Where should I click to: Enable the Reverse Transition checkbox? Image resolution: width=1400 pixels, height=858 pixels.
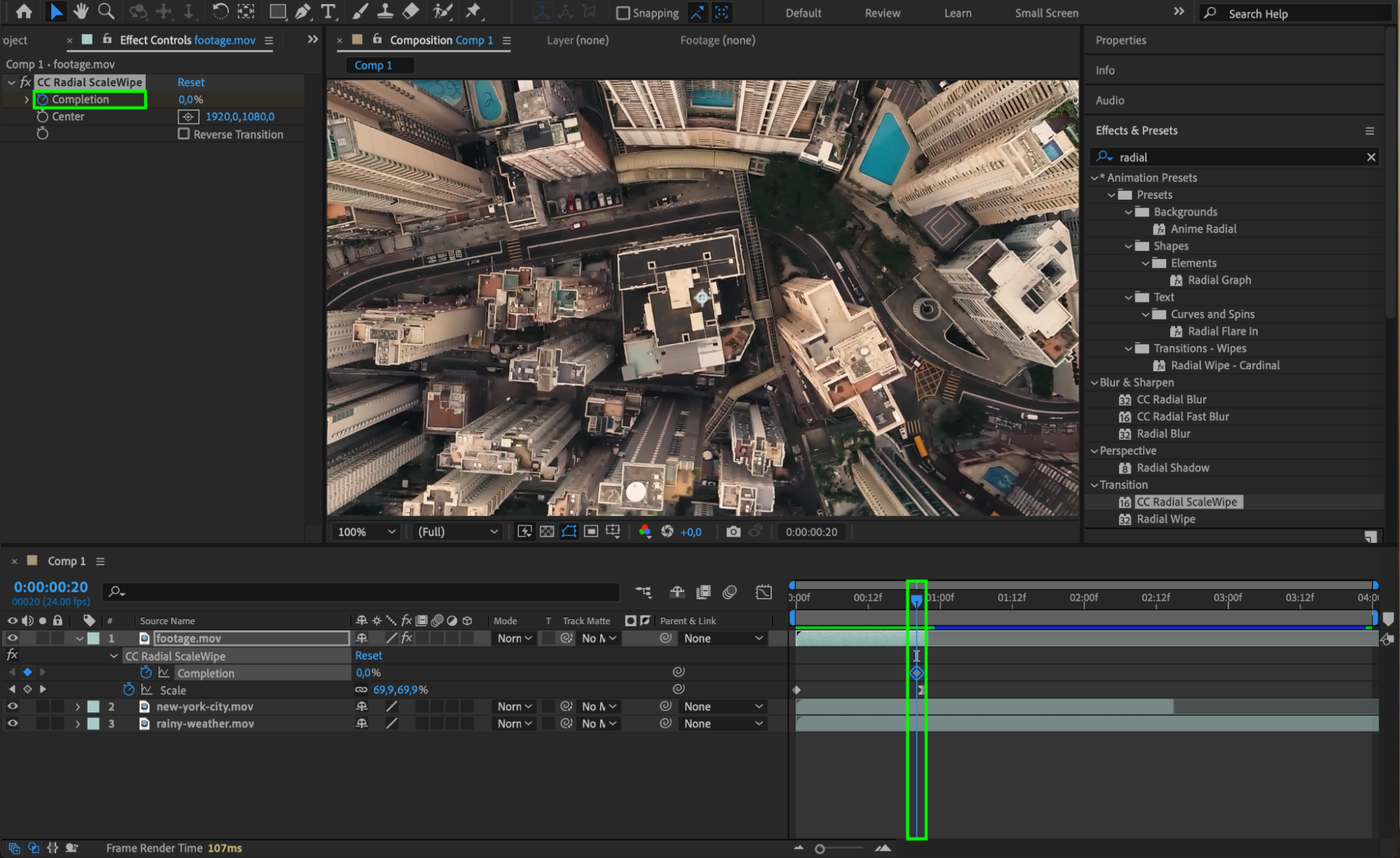[183, 134]
